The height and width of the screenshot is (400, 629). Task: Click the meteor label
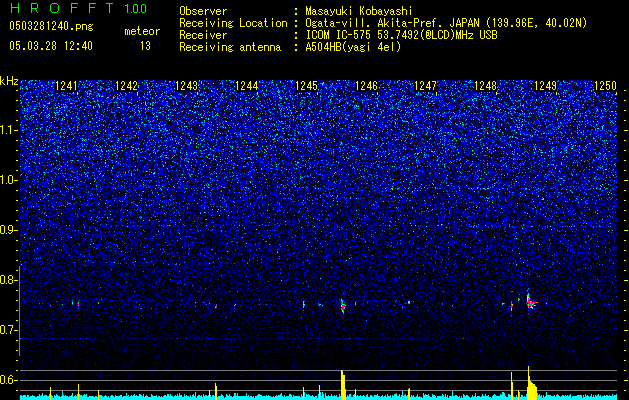click(142, 31)
